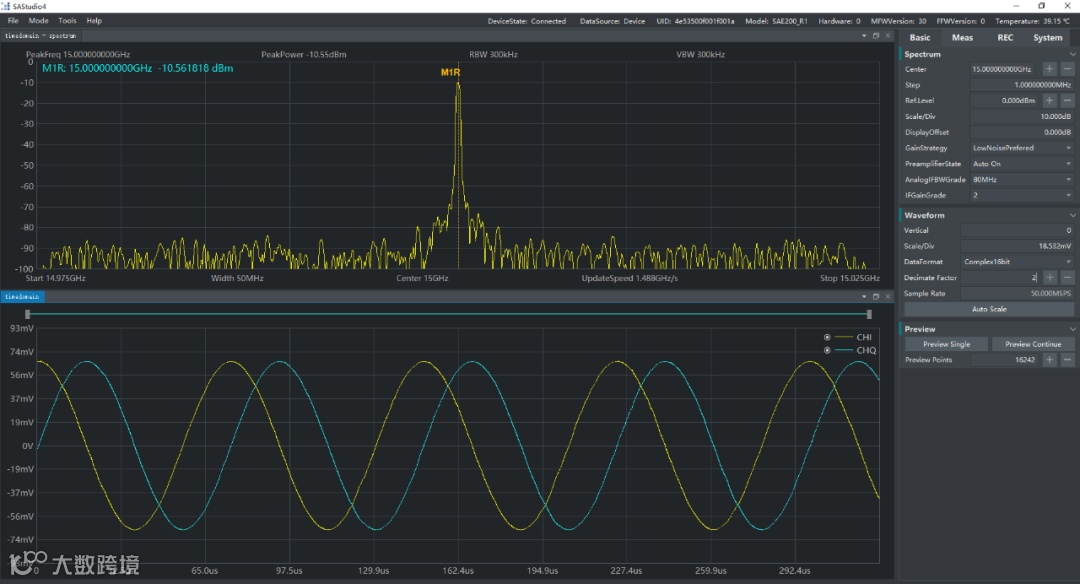The image size is (1080, 584).
Task: Click the timedomain range slider track
Action: [x=448, y=314]
